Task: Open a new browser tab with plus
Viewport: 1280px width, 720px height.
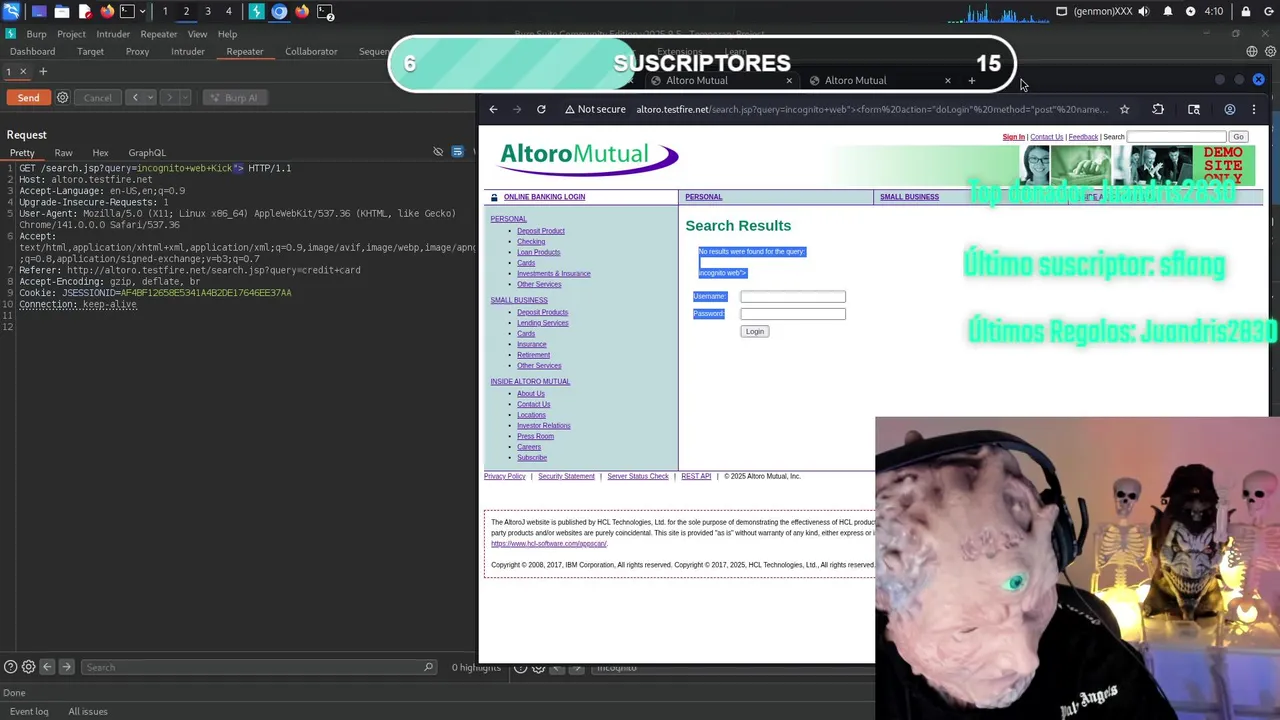Action: pos(972,80)
